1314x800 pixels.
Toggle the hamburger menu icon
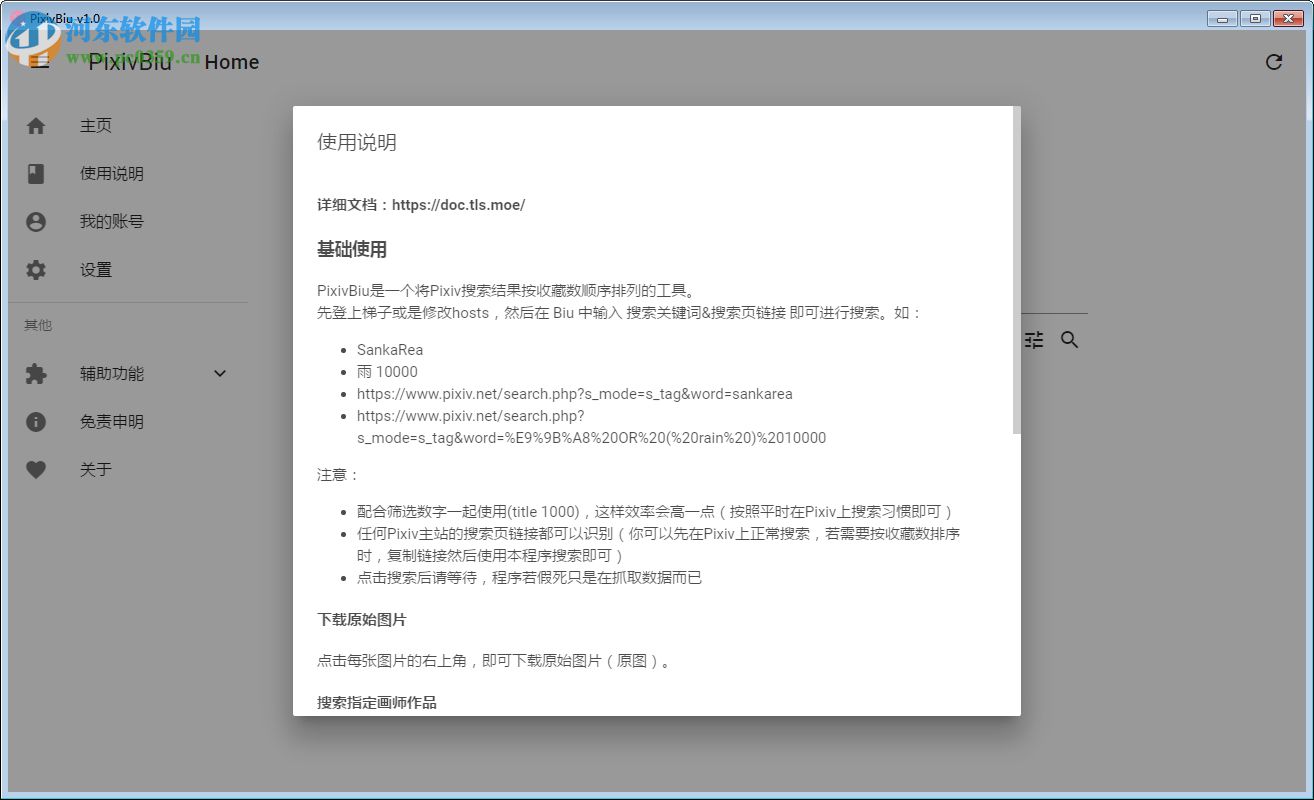point(39,61)
